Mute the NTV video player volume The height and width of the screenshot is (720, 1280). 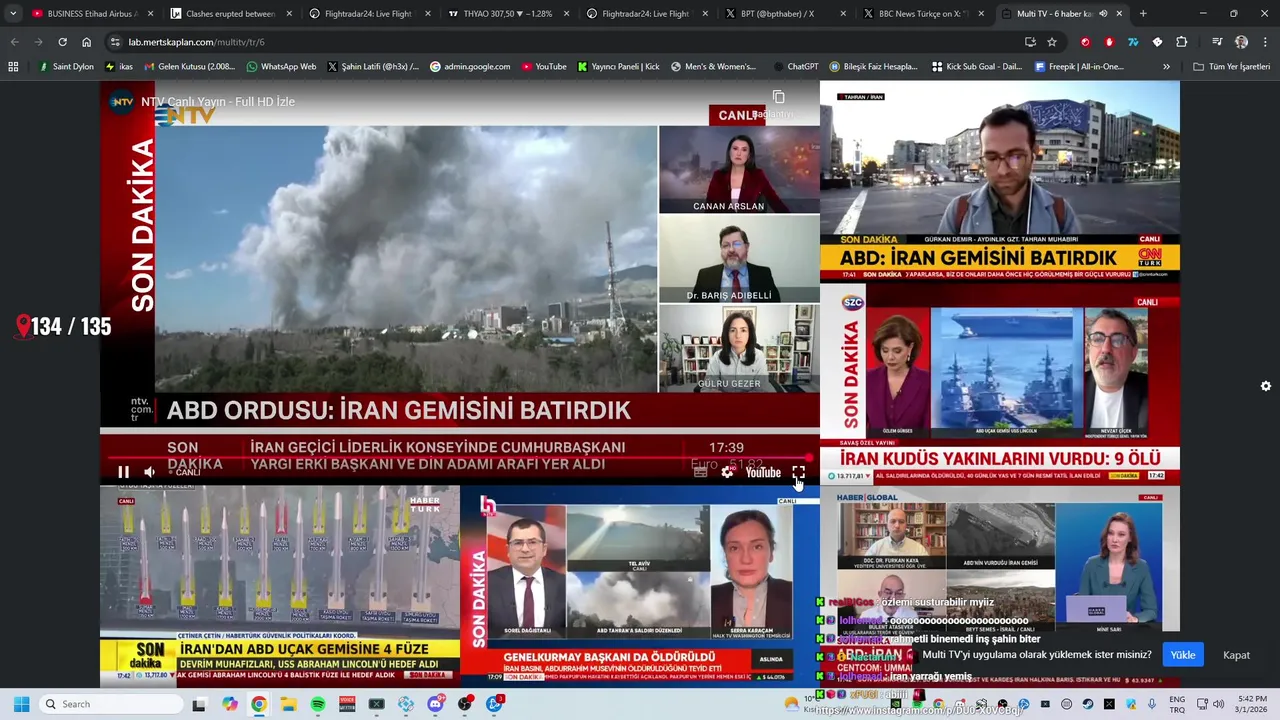149,472
